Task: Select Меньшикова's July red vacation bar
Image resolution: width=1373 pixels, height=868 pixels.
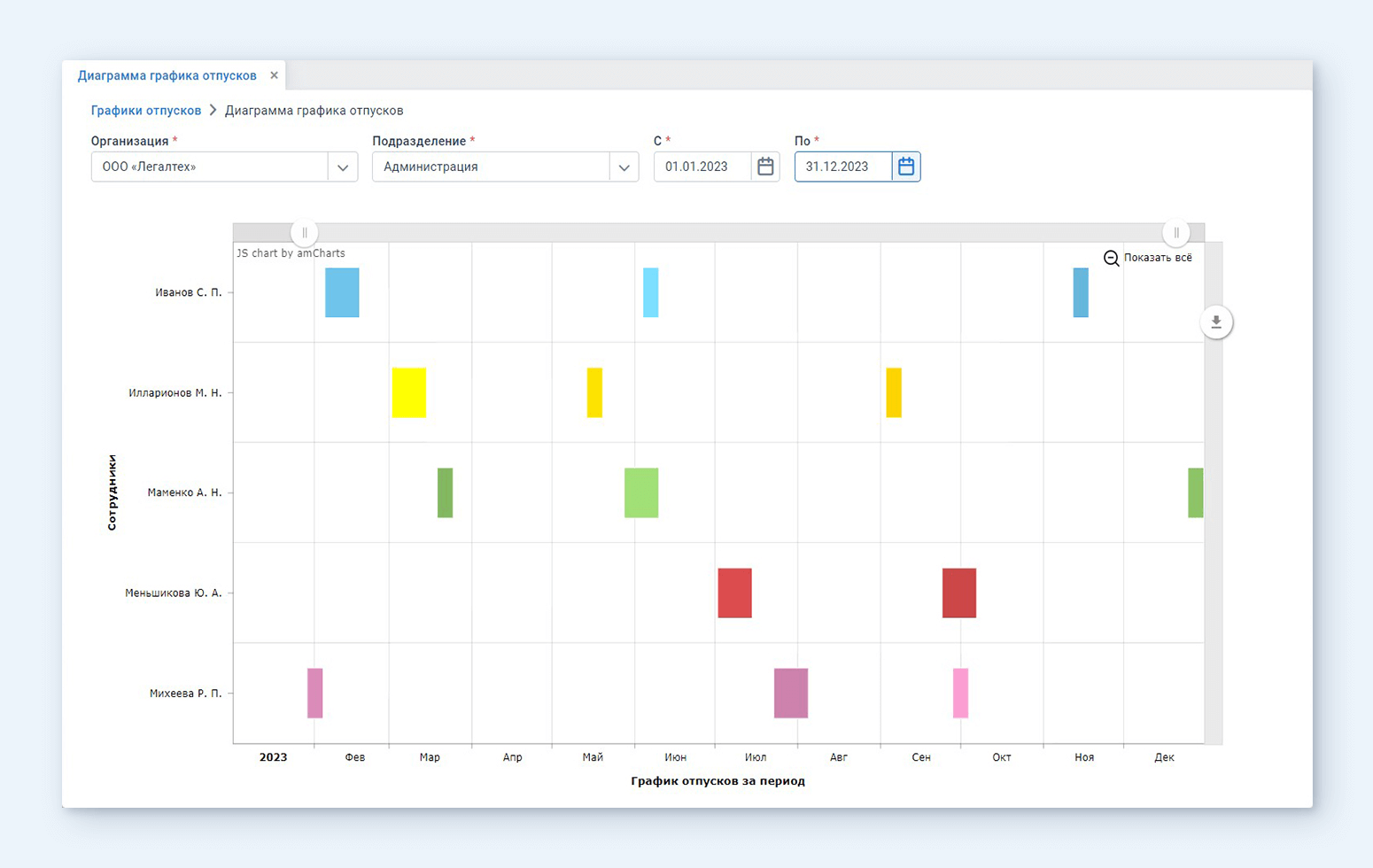Action: click(x=735, y=593)
